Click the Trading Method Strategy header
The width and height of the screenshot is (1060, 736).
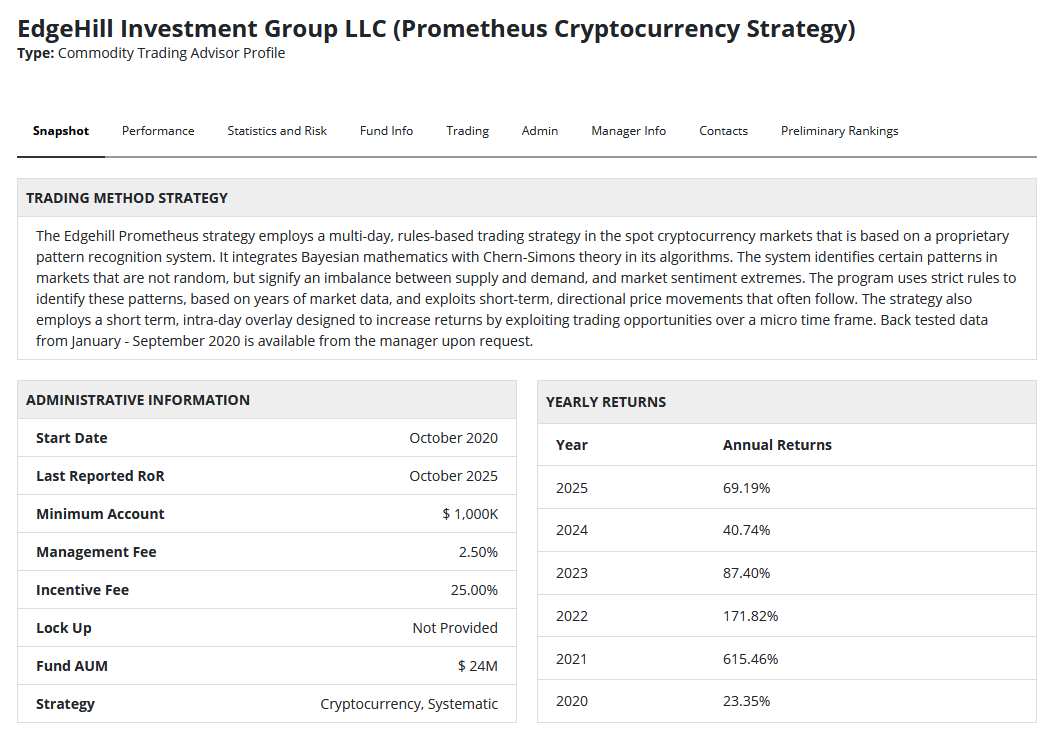pos(127,198)
